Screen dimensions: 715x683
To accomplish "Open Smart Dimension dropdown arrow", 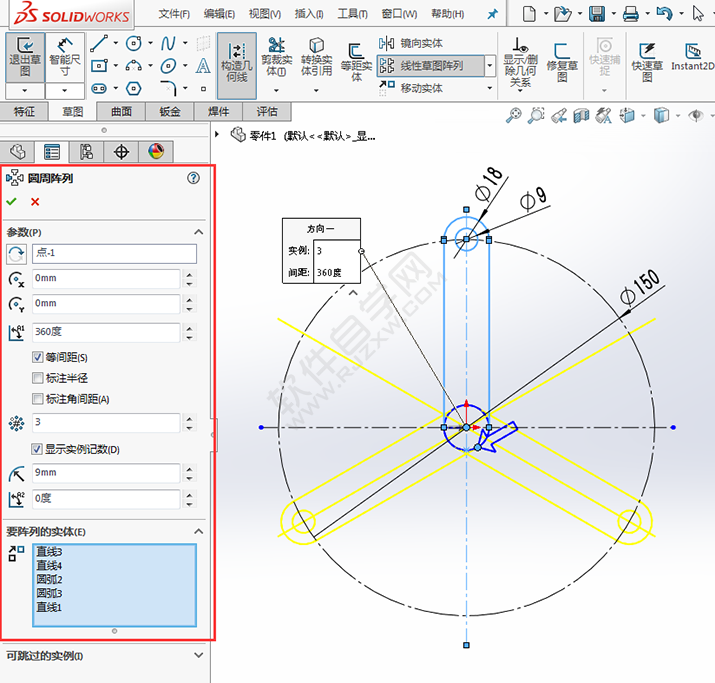I will pos(65,91).
